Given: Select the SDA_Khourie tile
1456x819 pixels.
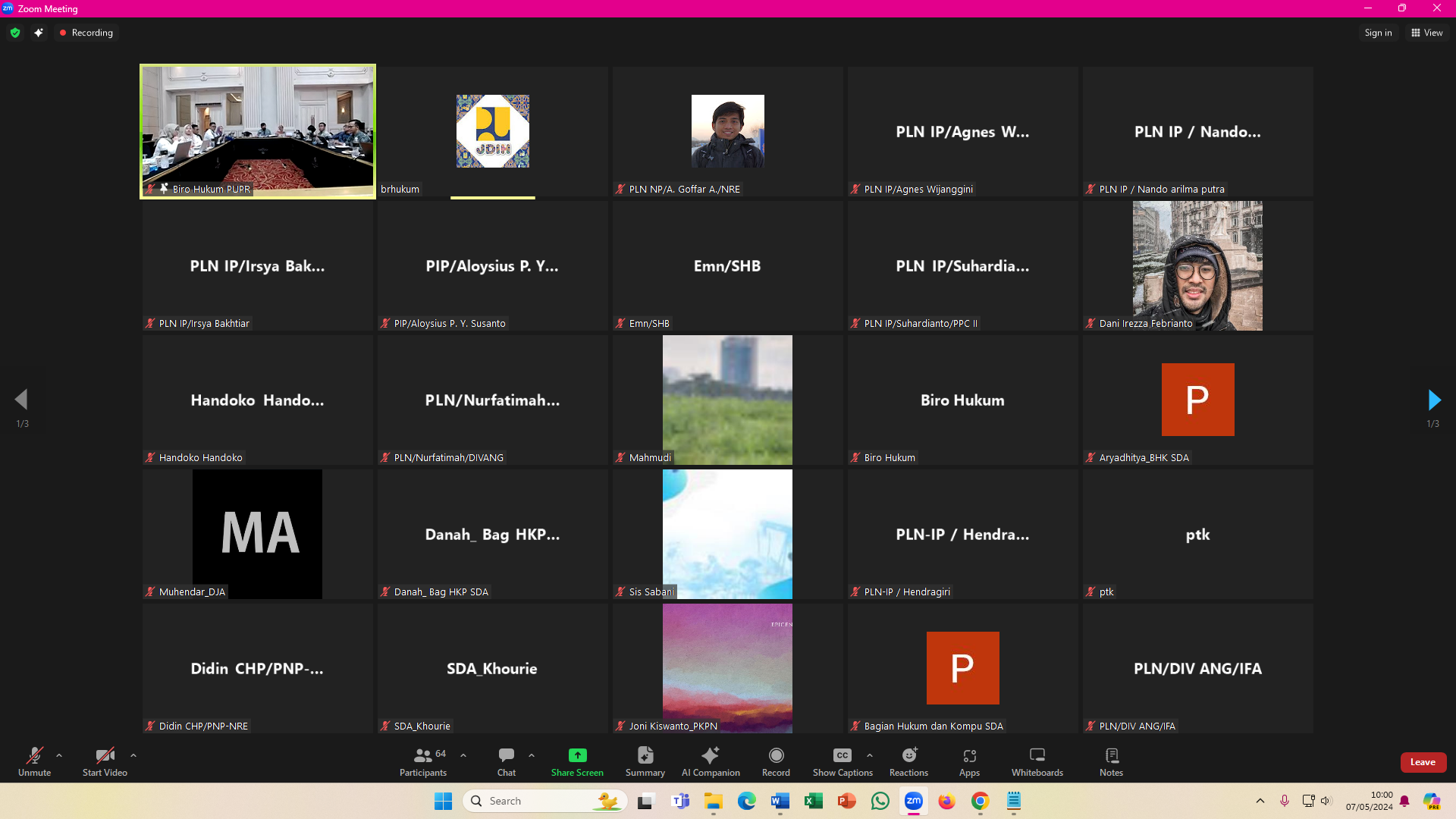Looking at the screenshot, I should pyautogui.click(x=493, y=668).
